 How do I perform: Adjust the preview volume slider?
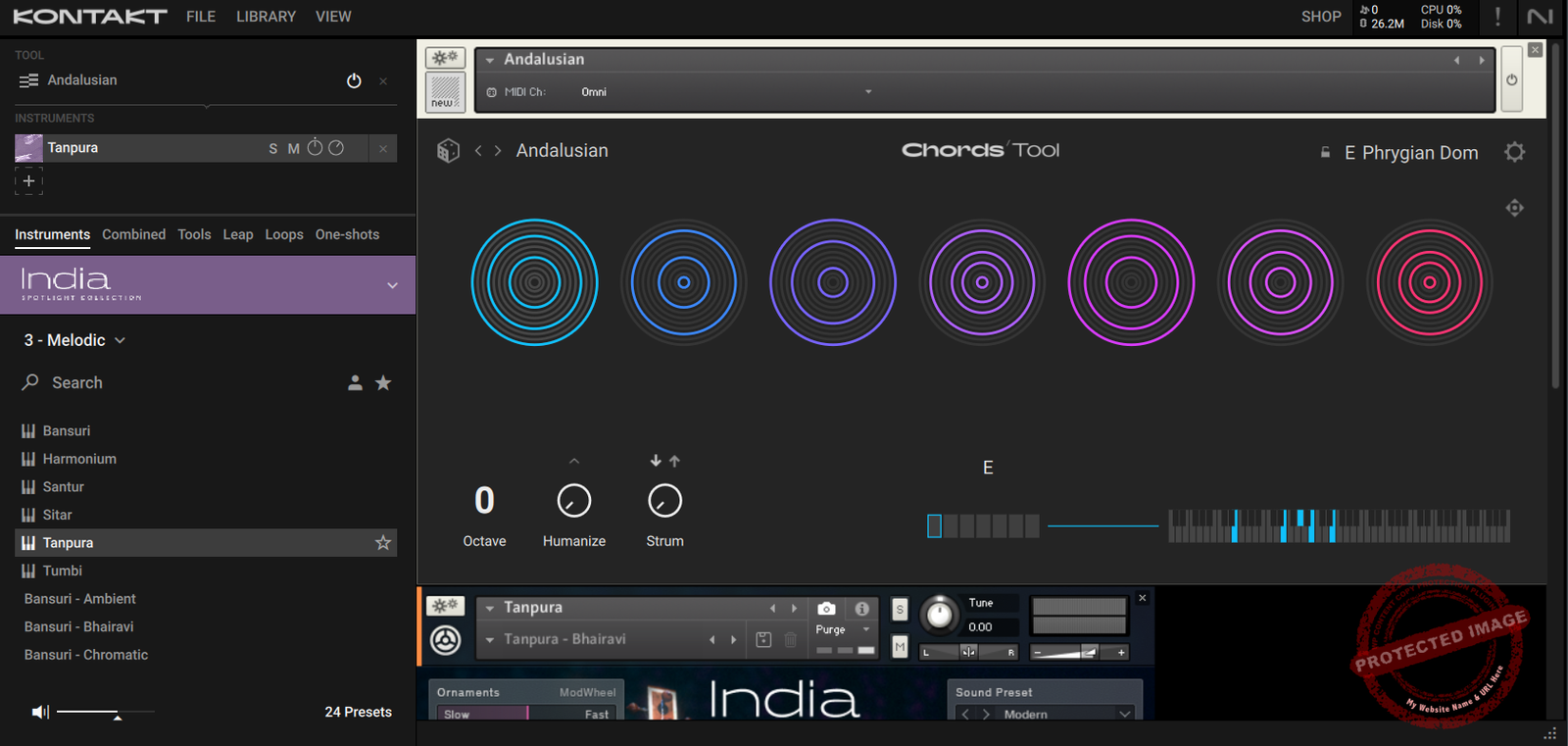pos(106,713)
